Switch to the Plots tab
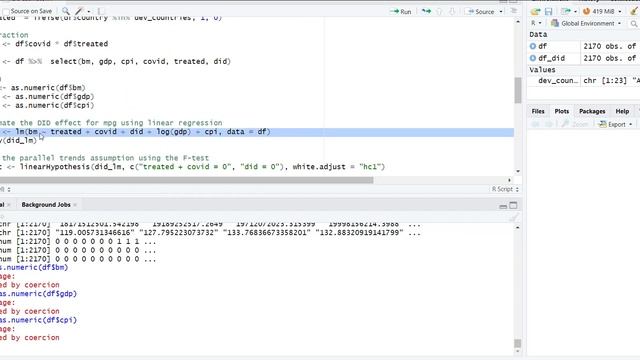This screenshot has width=640, height=360. (562, 111)
